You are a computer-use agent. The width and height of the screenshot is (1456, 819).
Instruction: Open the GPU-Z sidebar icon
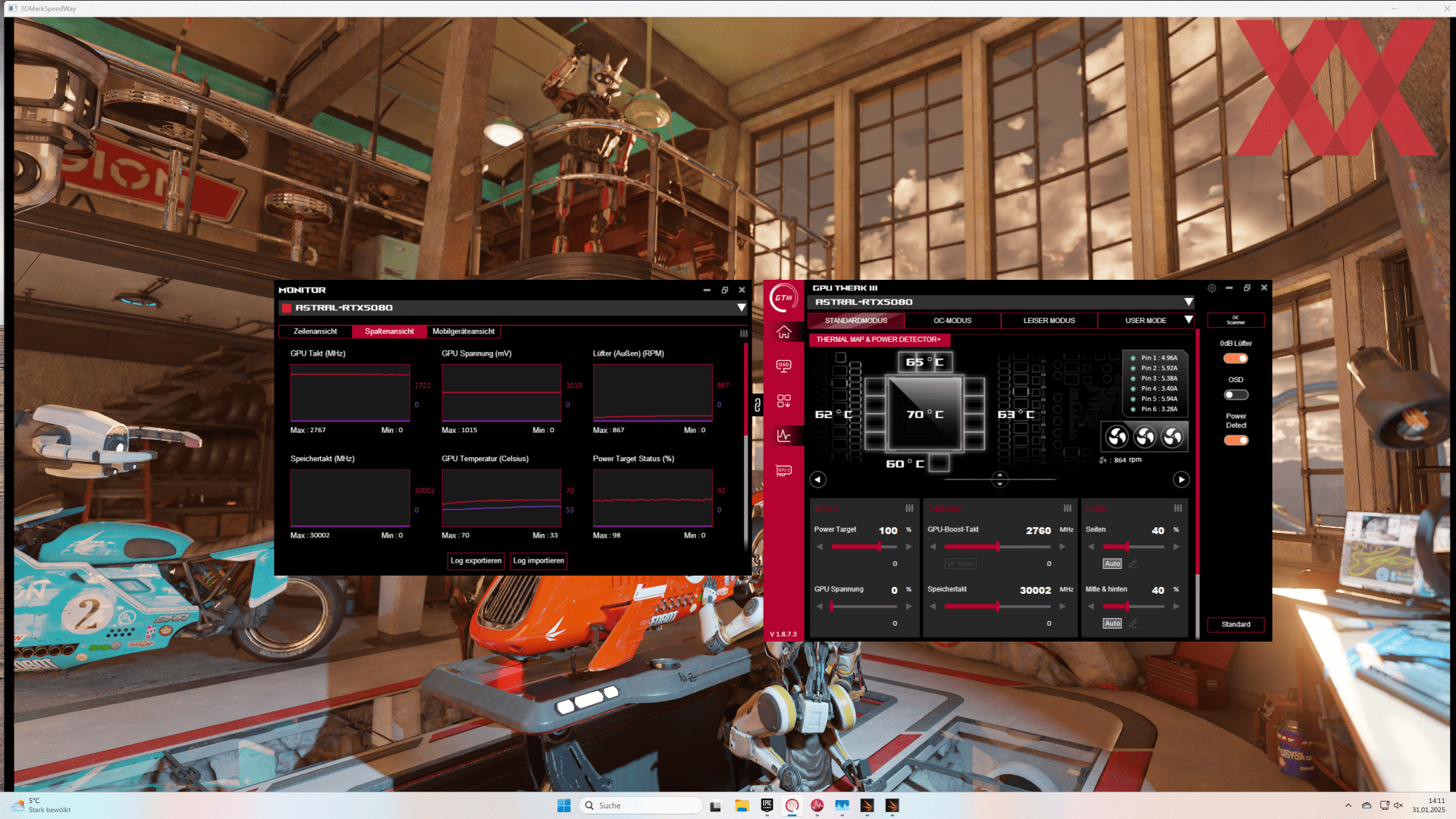tap(783, 471)
